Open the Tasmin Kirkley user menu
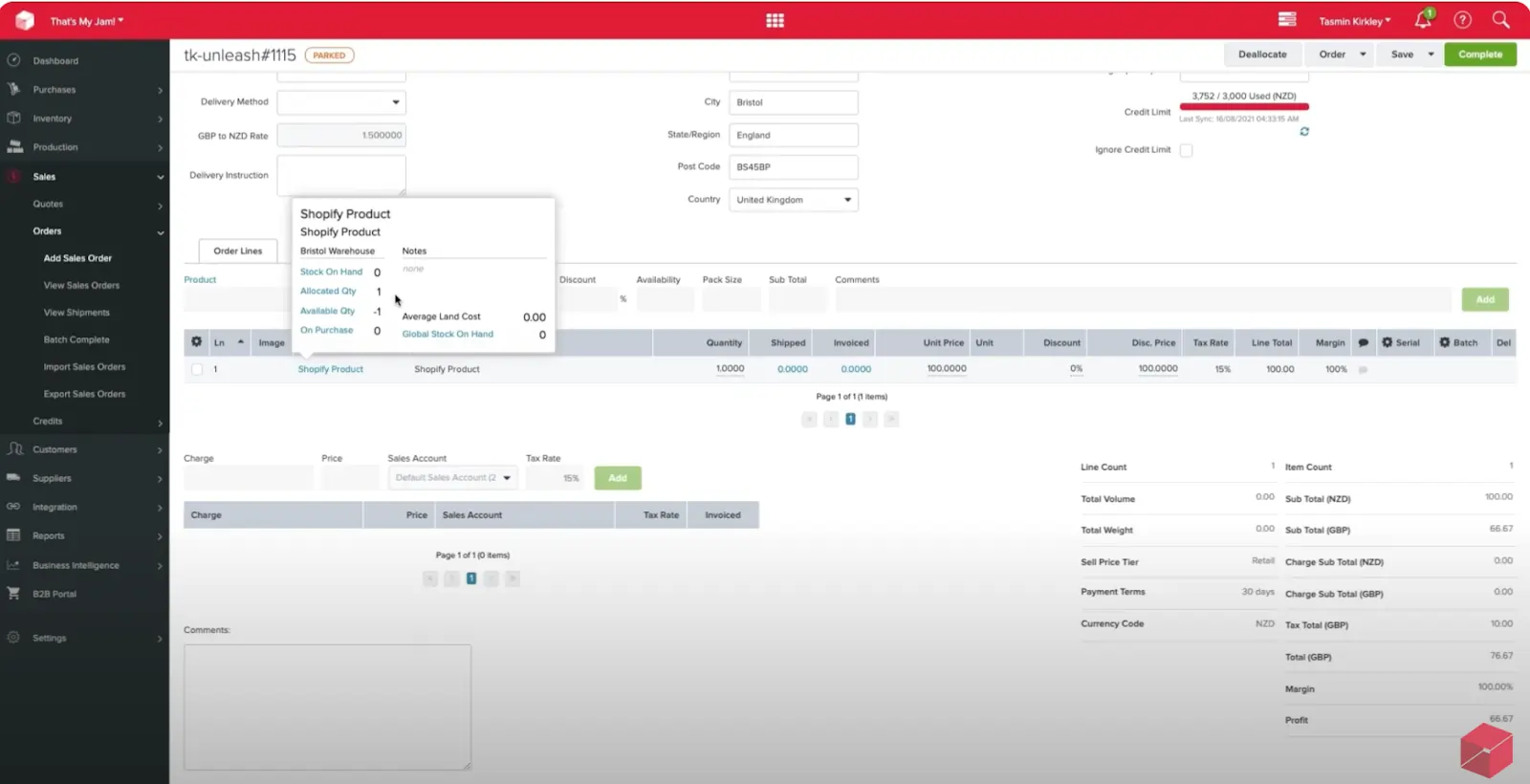This screenshot has width=1530, height=784. 1355,21
